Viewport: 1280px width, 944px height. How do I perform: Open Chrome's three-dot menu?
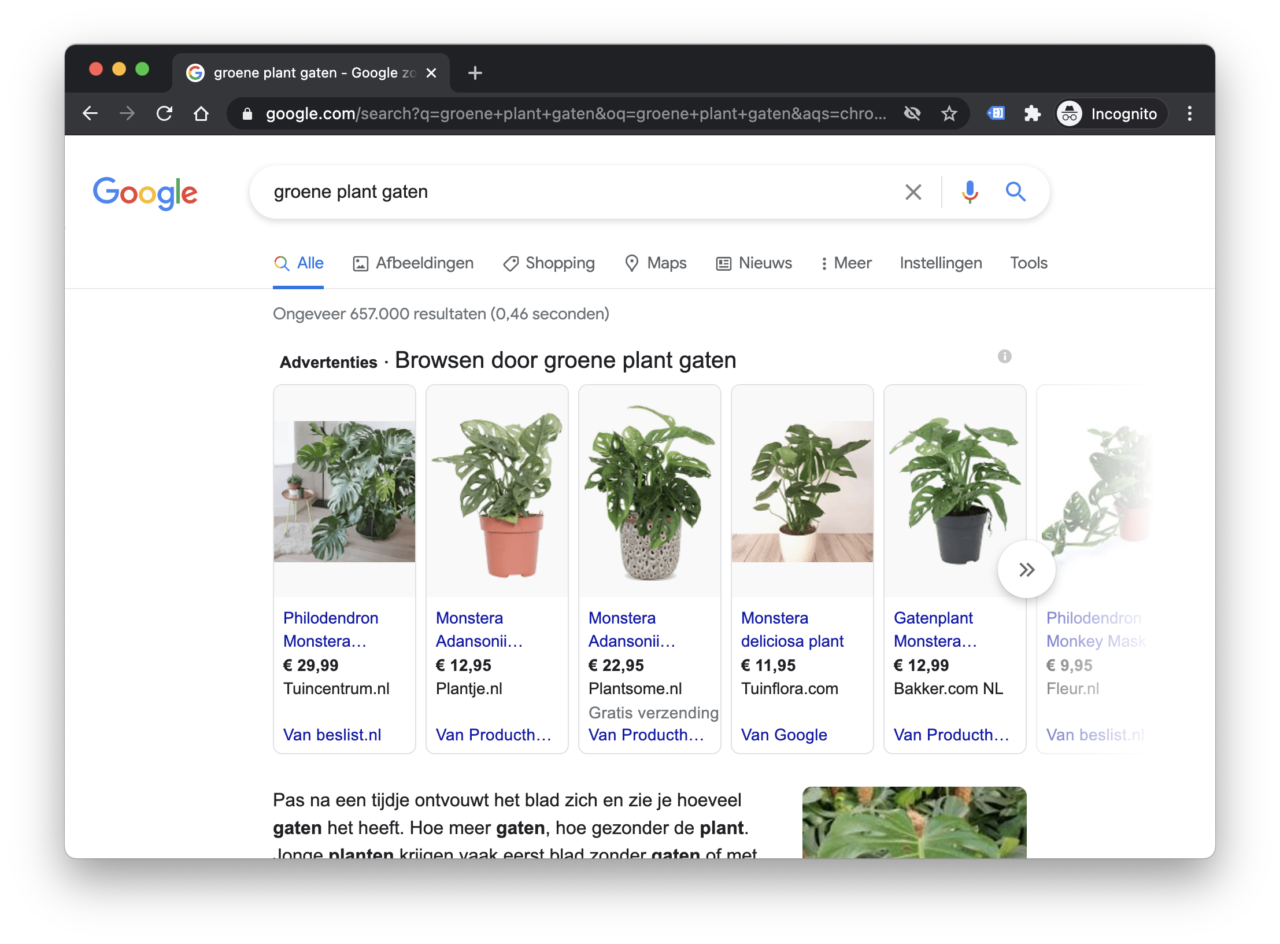1189,114
